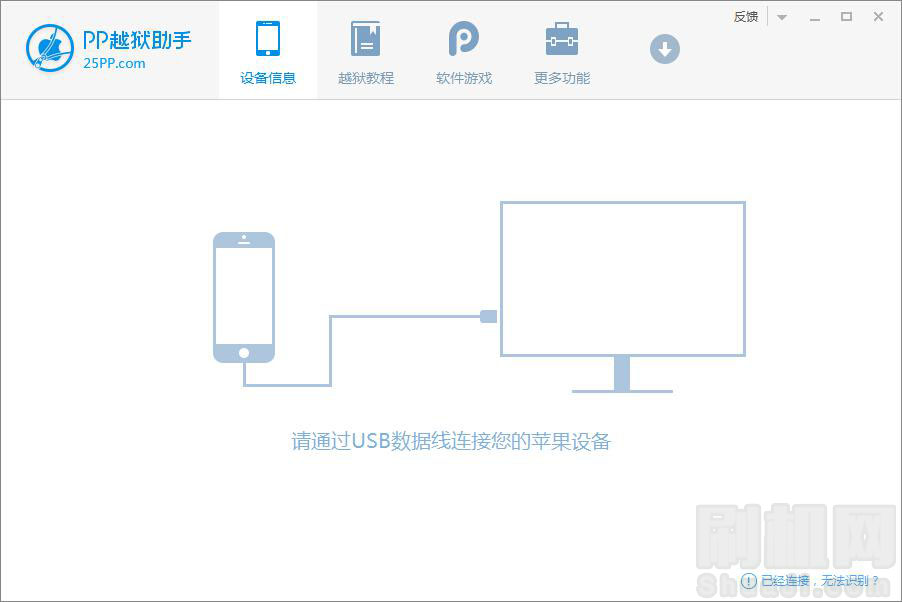902x602 pixels.
Task: Click 已经连接，无法识别？ help link
Action: point(820,581)
